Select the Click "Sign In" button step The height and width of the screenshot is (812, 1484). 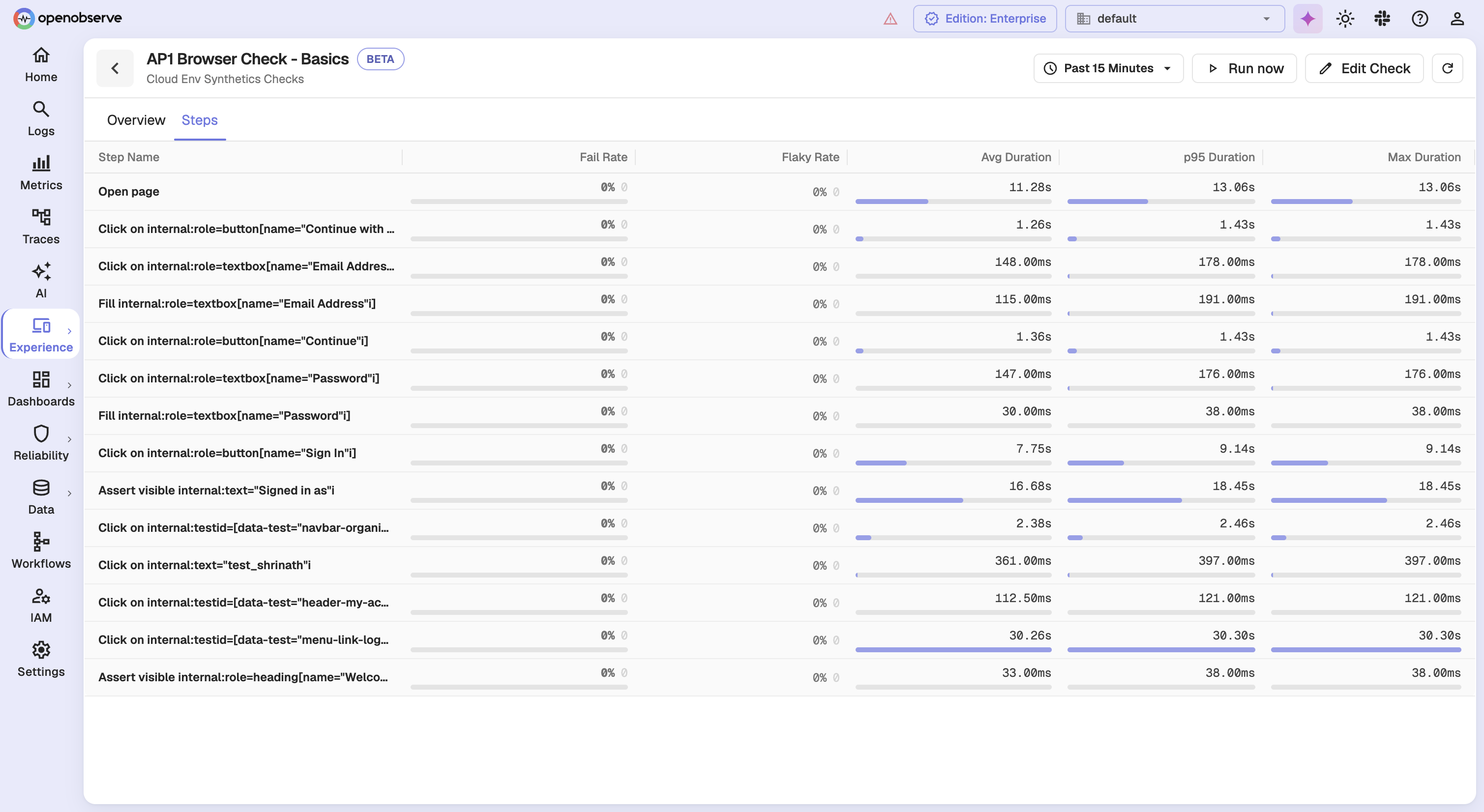tap(779, 453)
